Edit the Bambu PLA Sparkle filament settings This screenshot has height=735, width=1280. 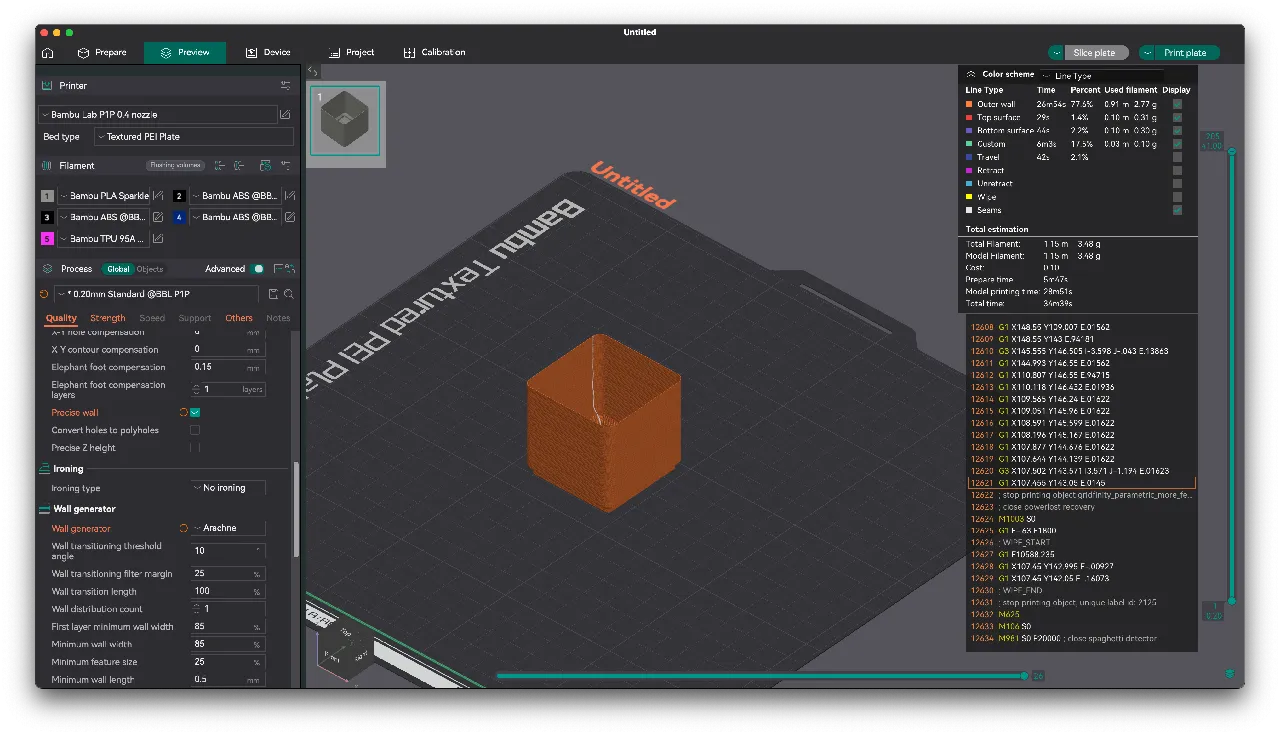tap(156, 196)
